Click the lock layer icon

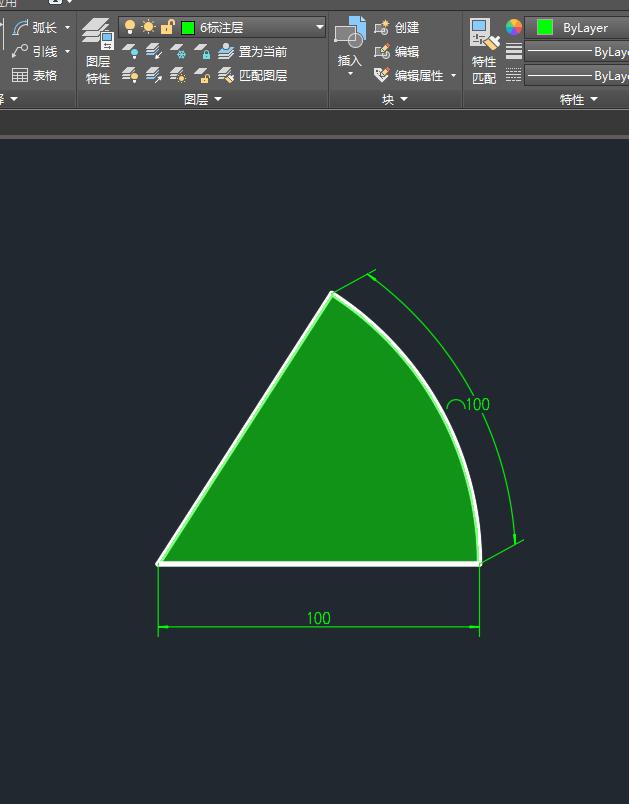(x=202, y=51)
